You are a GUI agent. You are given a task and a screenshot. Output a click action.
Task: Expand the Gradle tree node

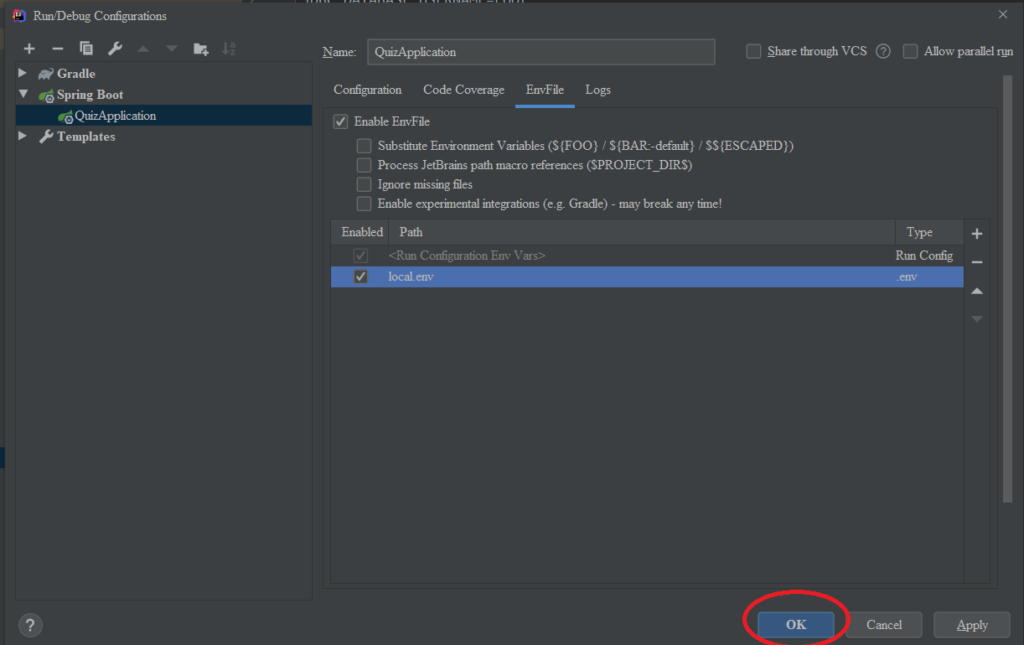22,73
